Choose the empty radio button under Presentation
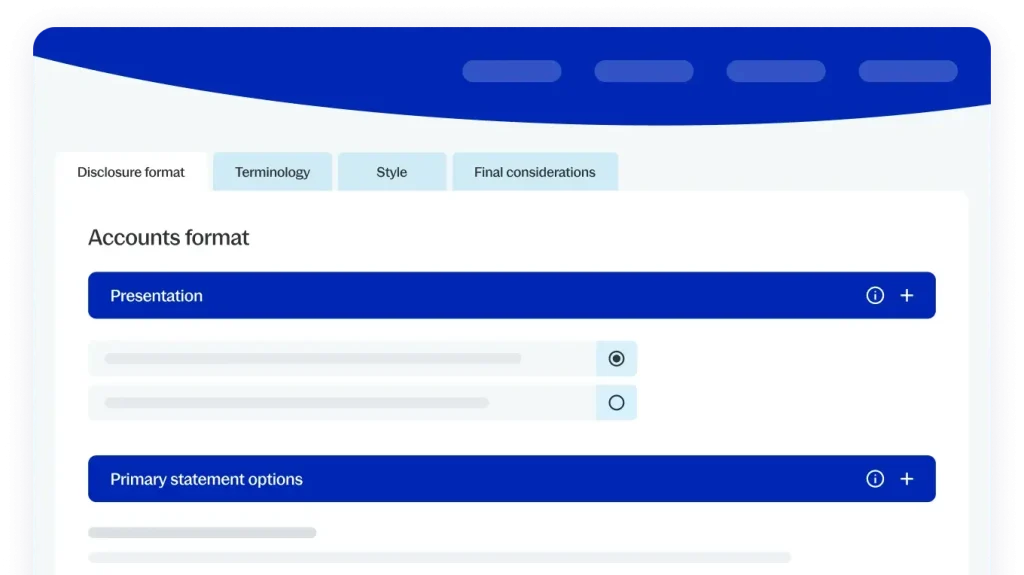The height and width of the screenshot is (575, 1024). (x=616, y=403)
